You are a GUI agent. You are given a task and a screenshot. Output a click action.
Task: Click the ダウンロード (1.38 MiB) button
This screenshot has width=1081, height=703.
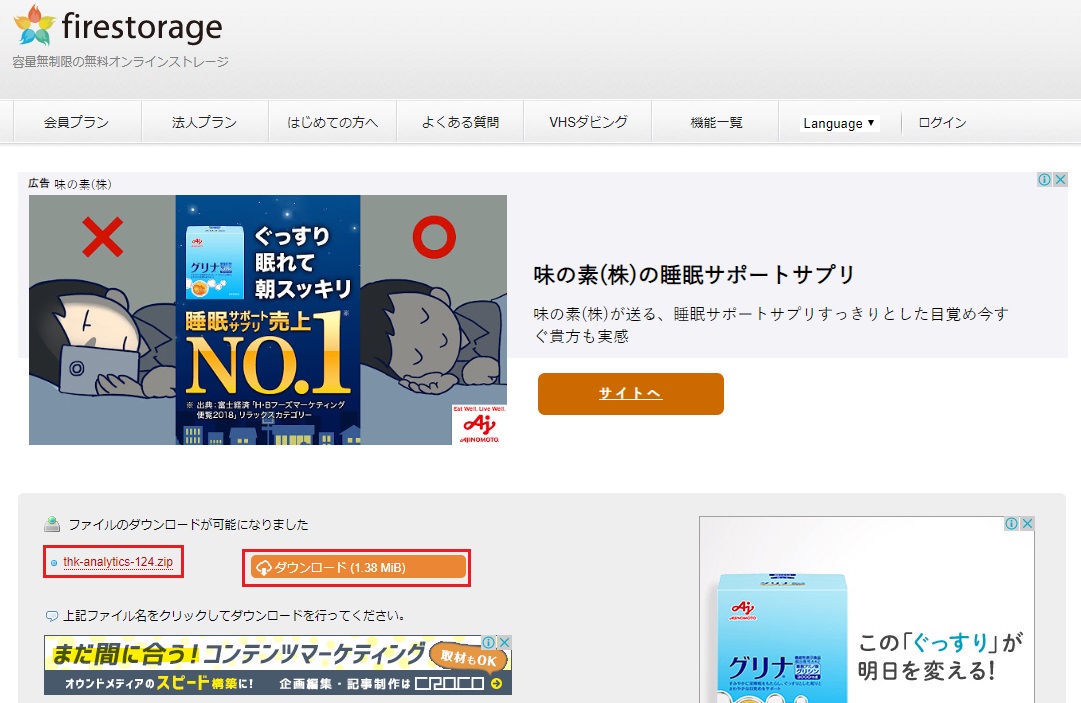click(x=358, y=567)
